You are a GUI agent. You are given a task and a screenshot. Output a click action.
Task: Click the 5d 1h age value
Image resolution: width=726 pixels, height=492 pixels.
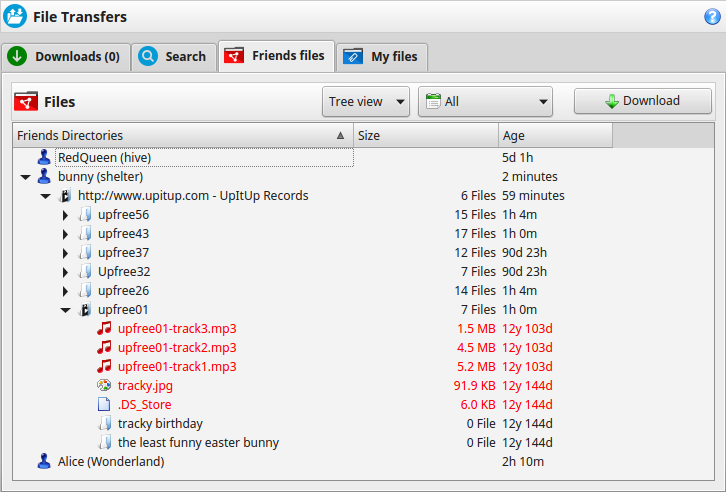518,157
